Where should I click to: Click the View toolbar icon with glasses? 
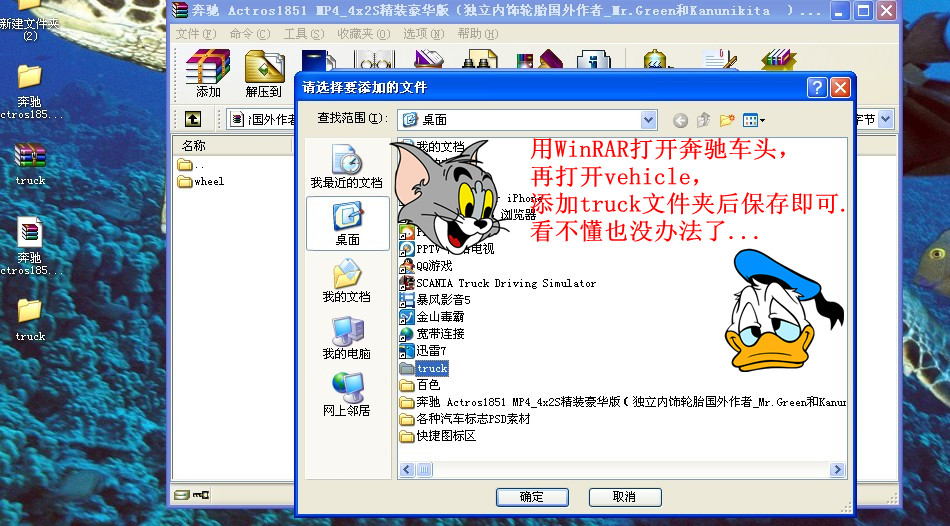[374, 59]
